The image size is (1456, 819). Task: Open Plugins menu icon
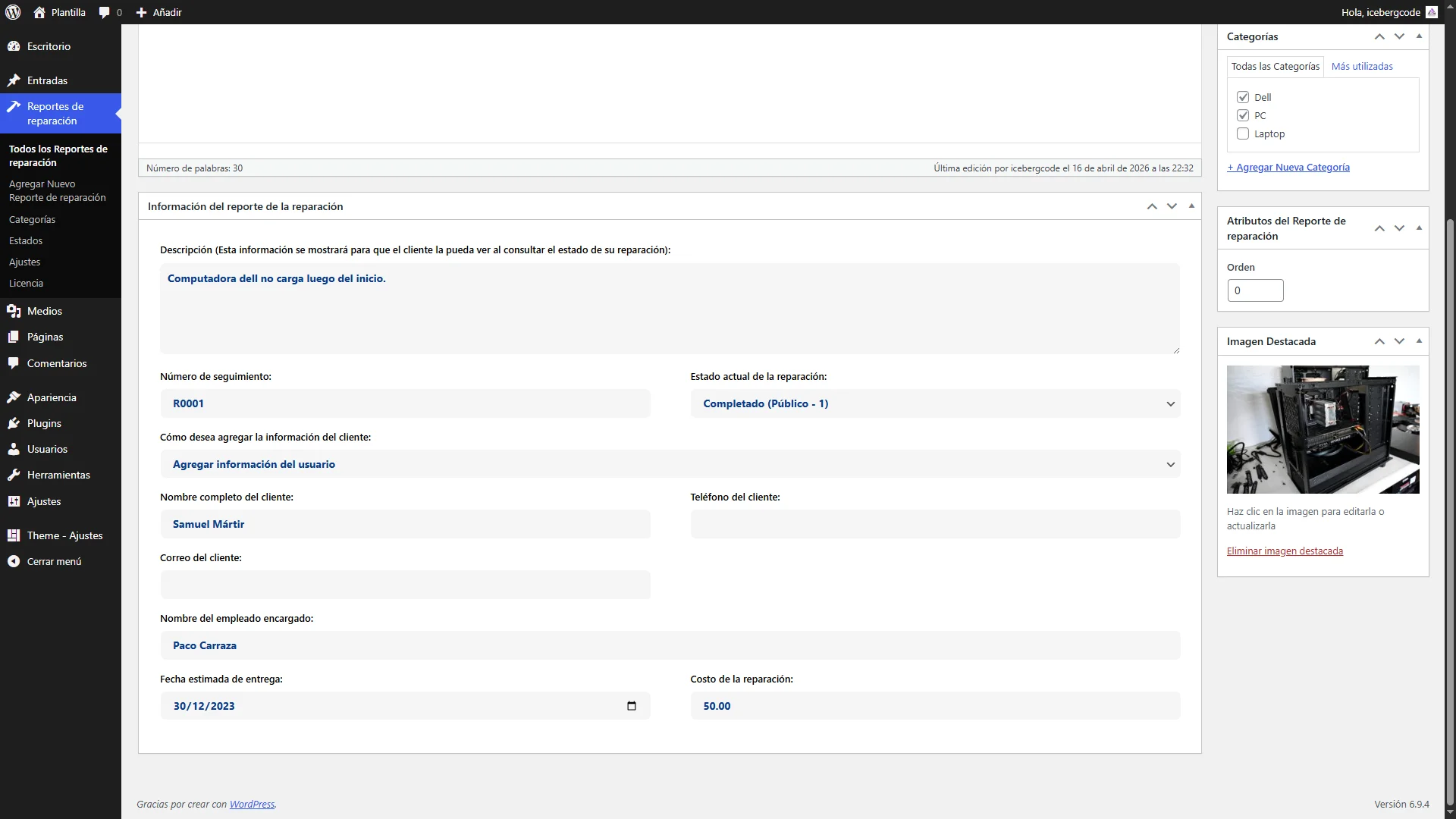click(14, 423)
